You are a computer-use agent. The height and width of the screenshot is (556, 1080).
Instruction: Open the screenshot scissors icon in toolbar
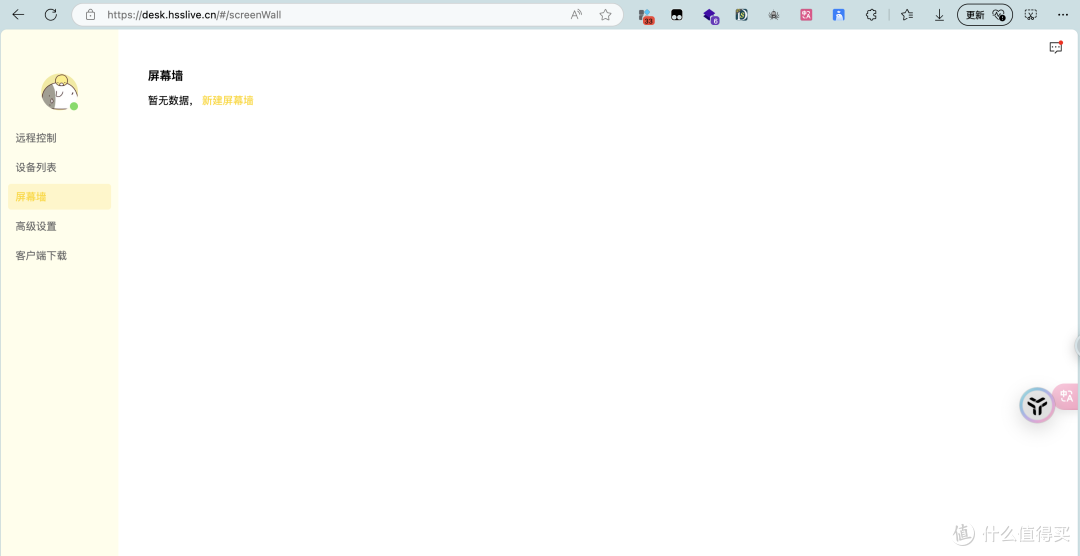(1030, 14)
